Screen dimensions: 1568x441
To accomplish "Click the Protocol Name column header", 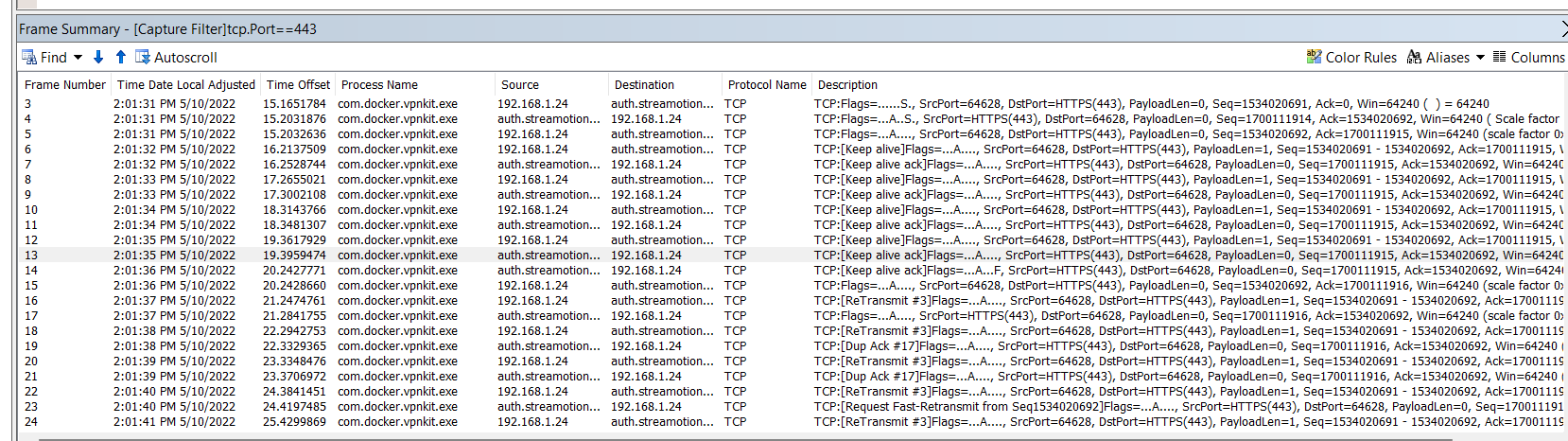I will point(767,85).
